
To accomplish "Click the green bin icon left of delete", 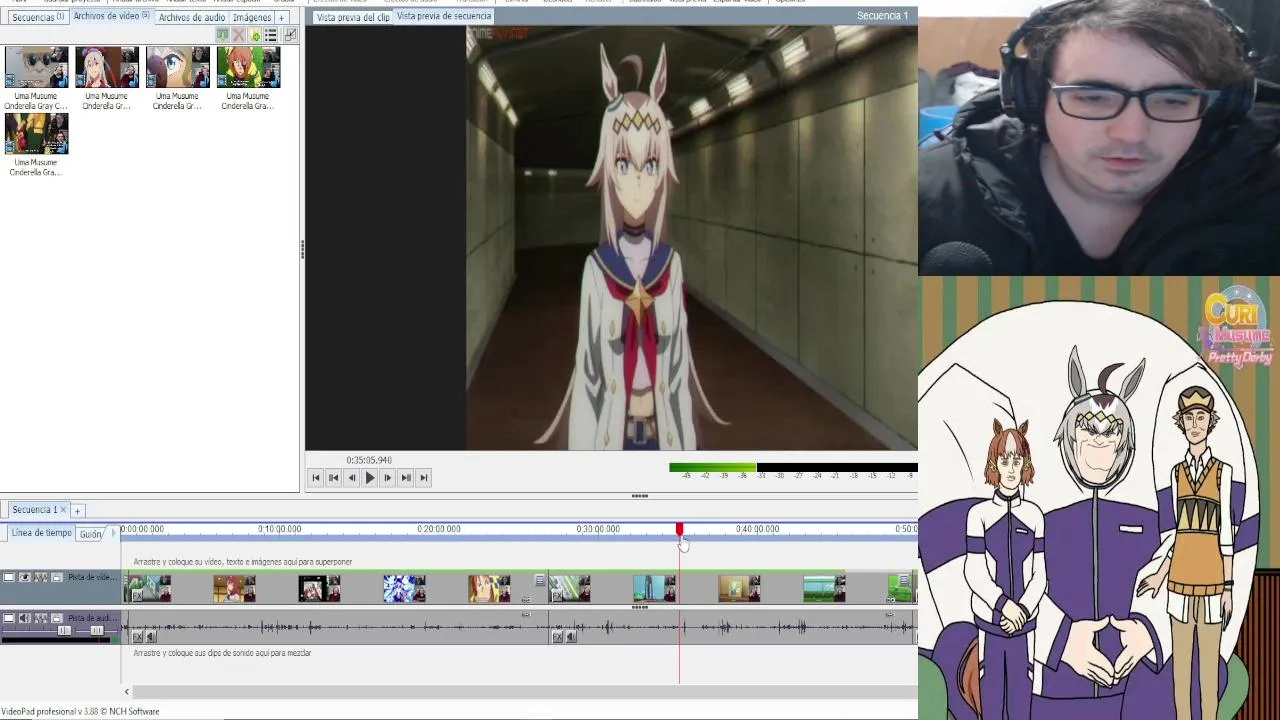I will pos(223,35).
